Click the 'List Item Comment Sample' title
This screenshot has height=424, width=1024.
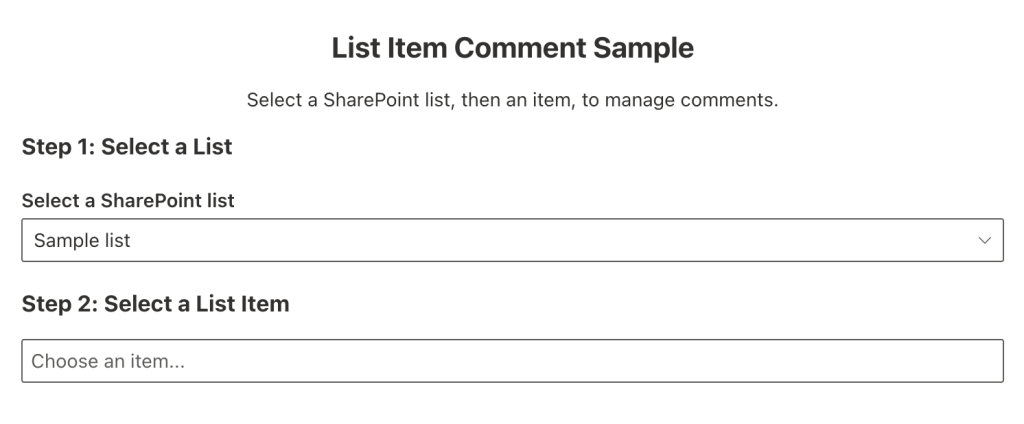pyautogui.click(x=512, y=48)
